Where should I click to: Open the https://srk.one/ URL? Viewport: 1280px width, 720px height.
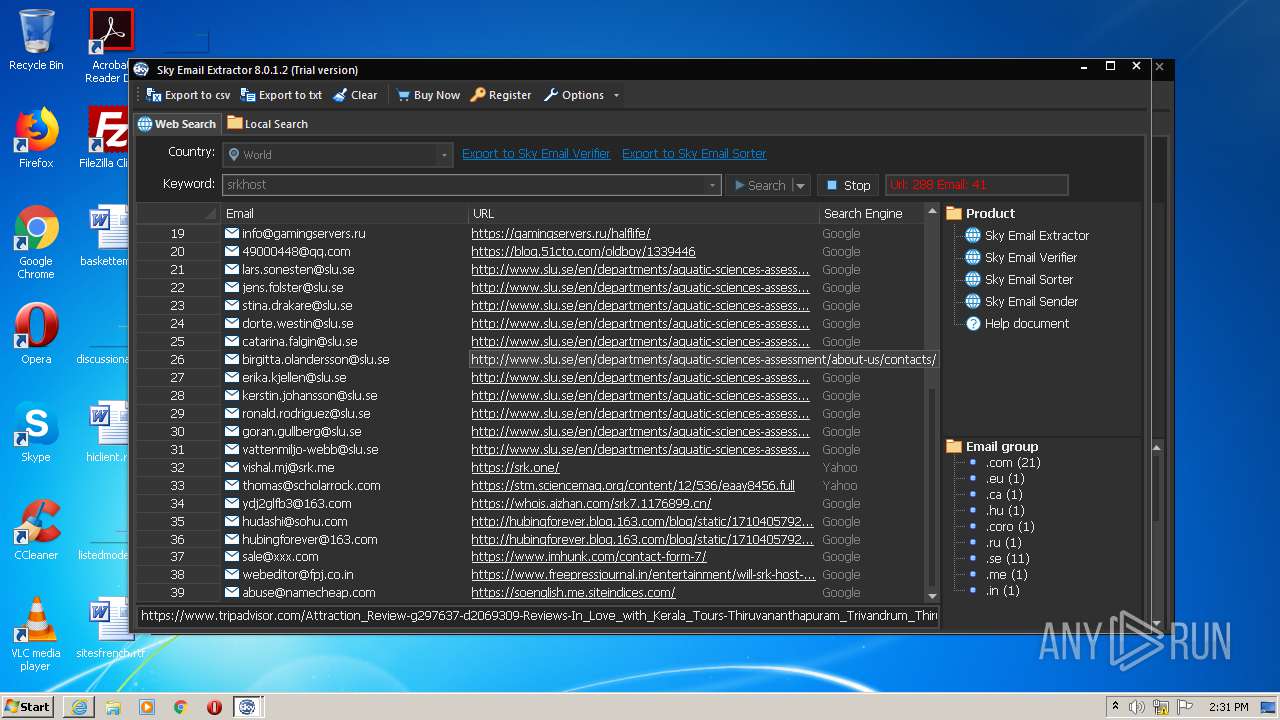[515, 468]
